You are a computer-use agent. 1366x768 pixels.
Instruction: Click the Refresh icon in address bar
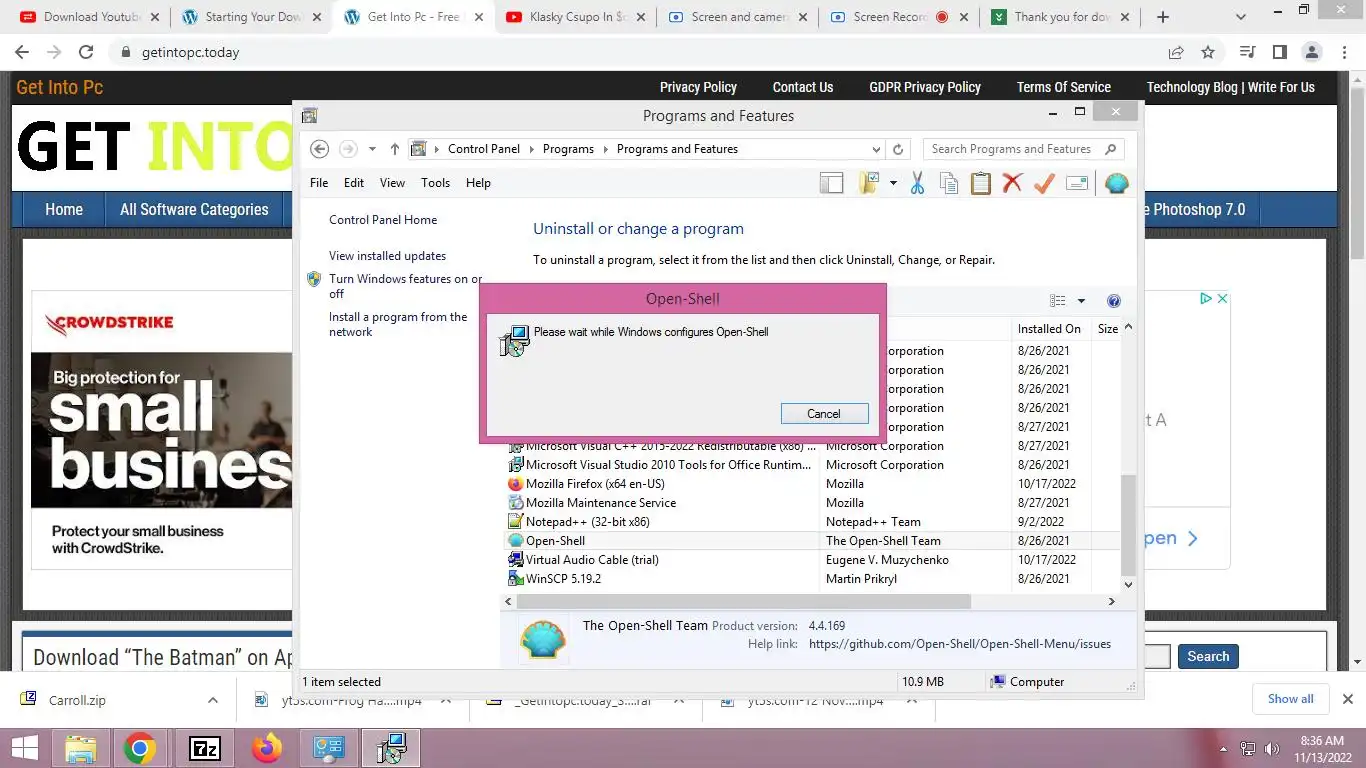click(x=898, y=149)
